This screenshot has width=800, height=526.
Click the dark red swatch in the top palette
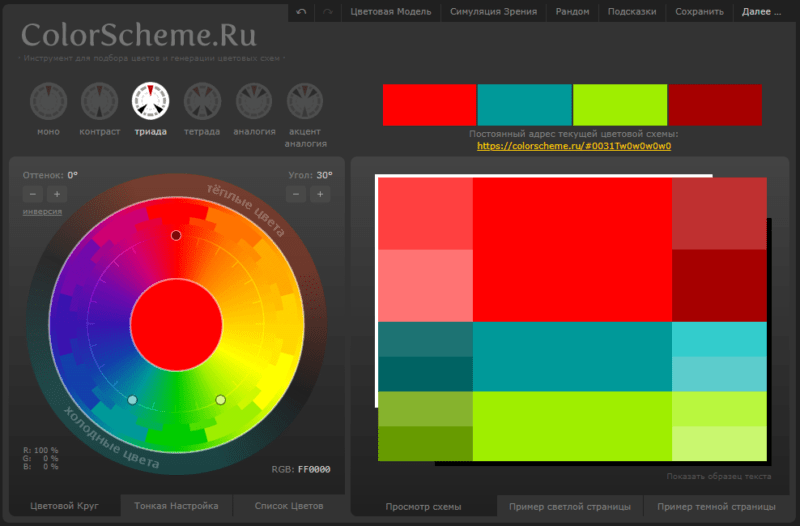click(715, 105)
